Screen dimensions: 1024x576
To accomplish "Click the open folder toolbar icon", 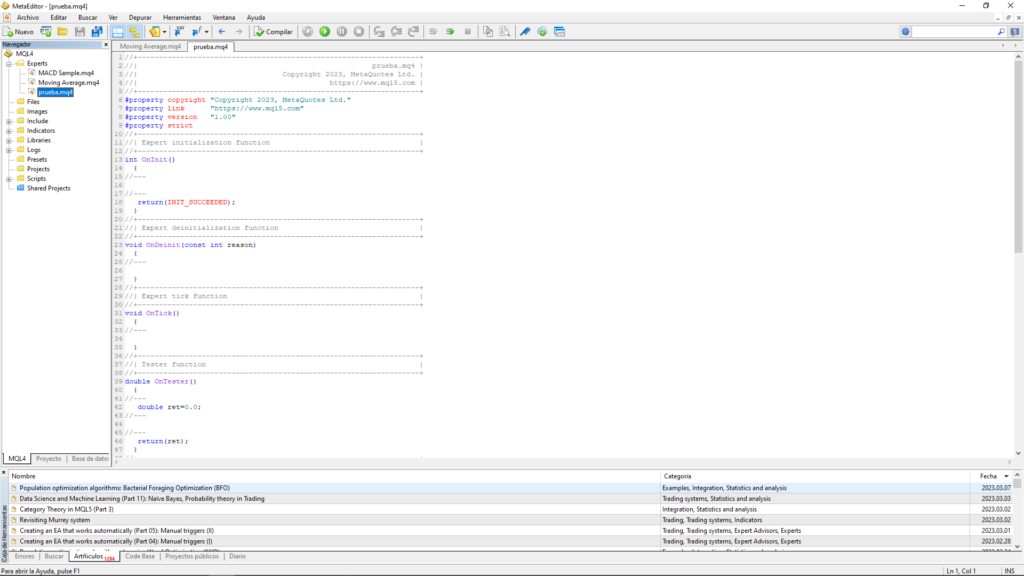I will (63, 31).
